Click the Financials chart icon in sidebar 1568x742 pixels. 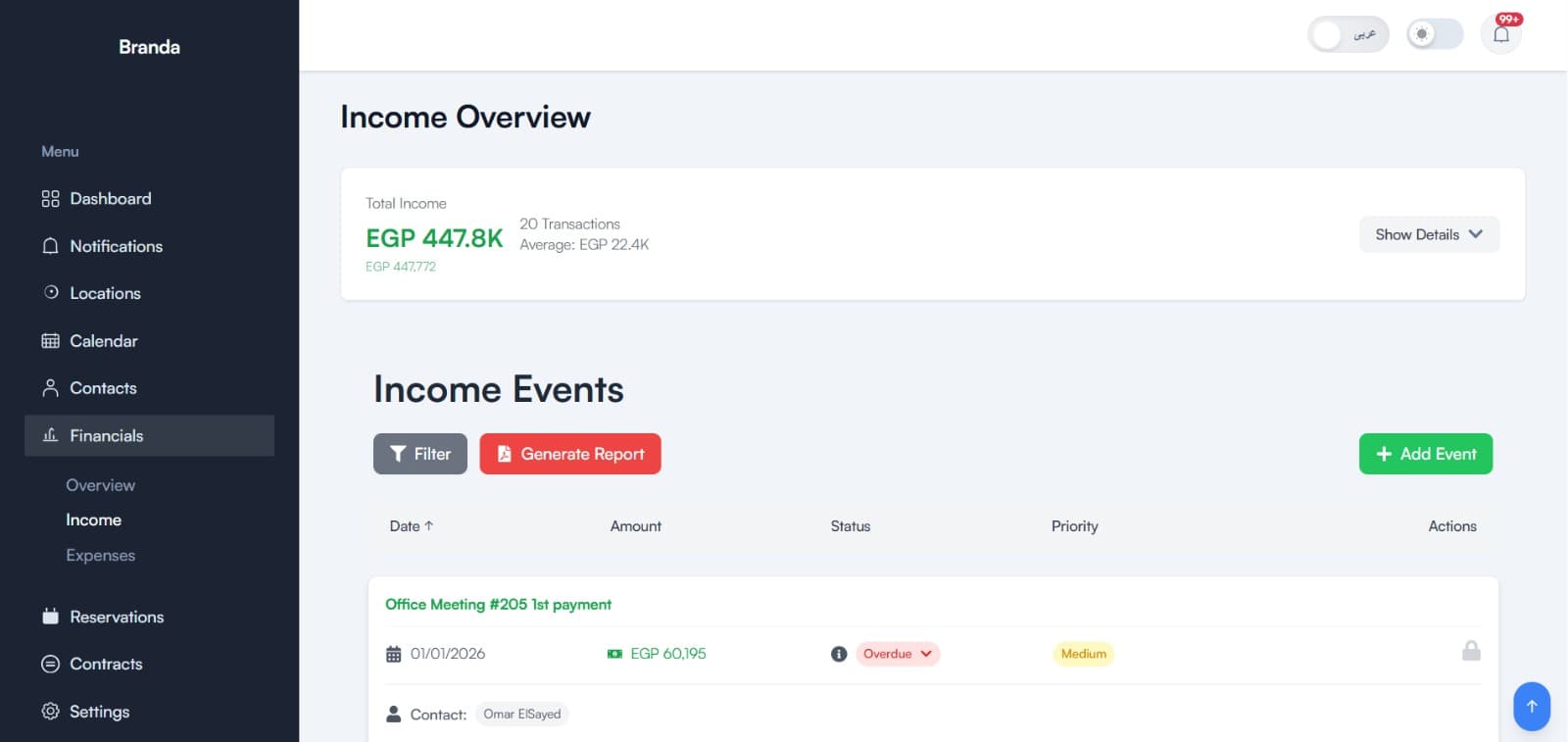point(50,434)
